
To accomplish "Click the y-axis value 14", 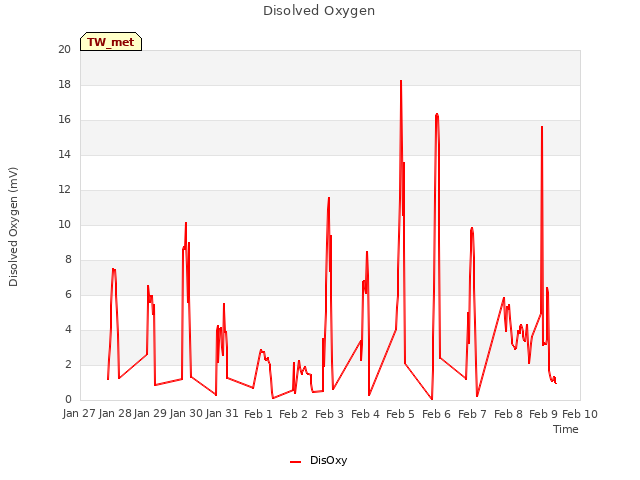I will coord(64,155).
